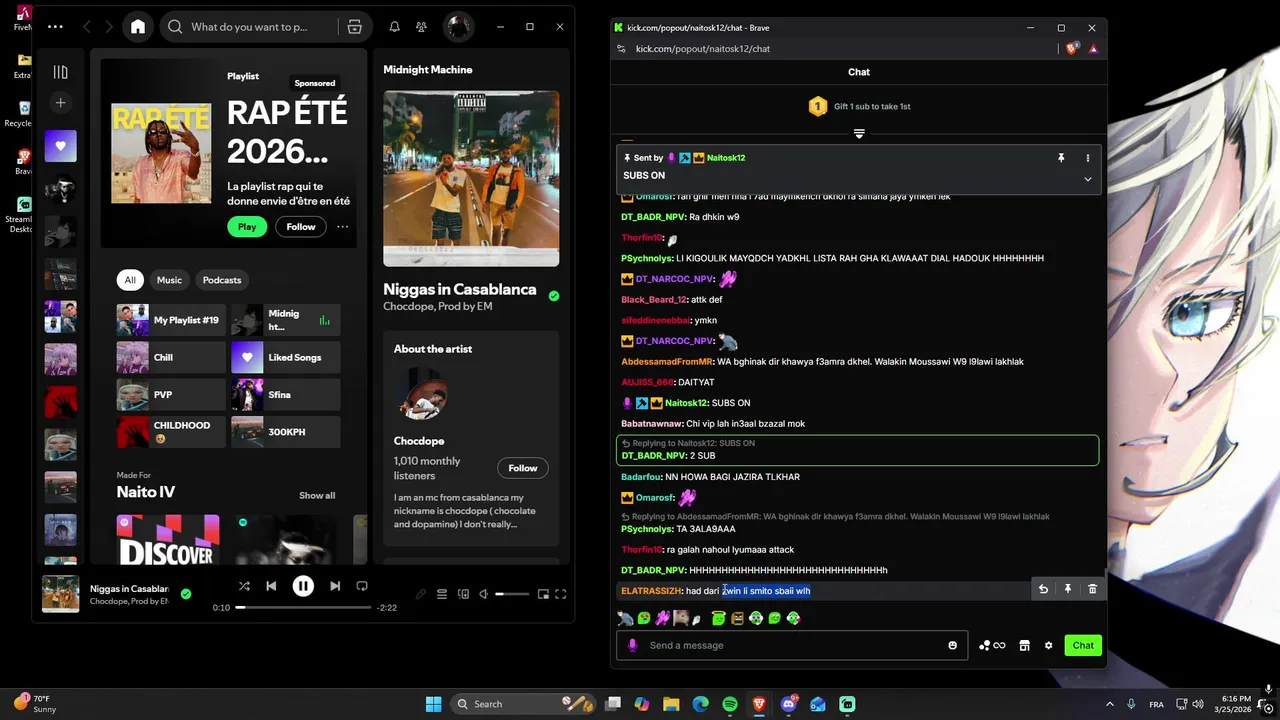This screenshot has height=720, width=1280.
Task: Open the Spotify miniplayer
Action: coord(543,594)
